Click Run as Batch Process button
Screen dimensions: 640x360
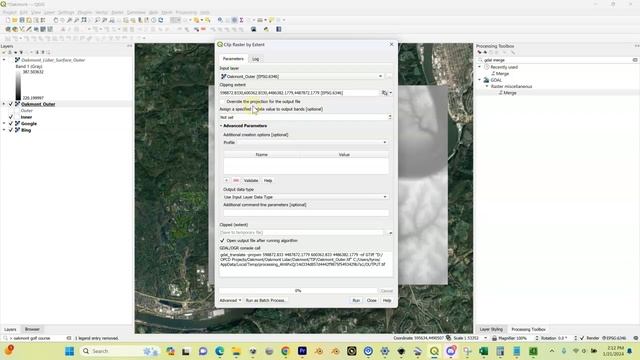pos(266,300)
